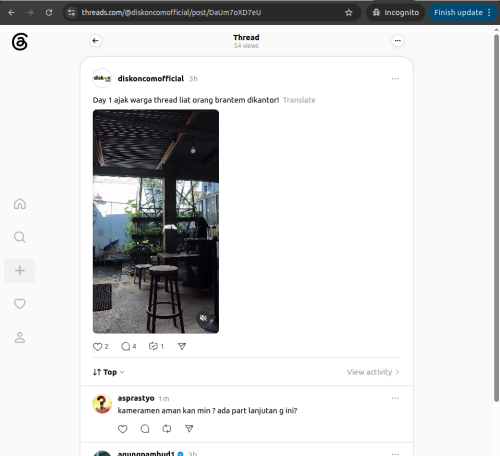The width and height of the screenshot is (500, 456).
Task: Create a new thread with plus button
Action: (x=20, y=270)
